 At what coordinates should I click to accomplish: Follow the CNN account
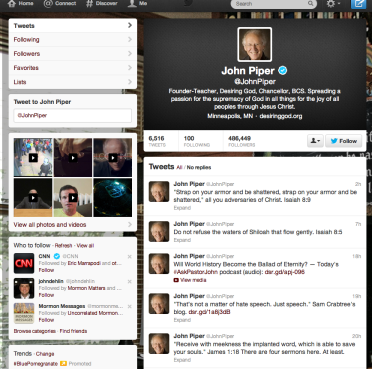pyautogui.click(x=46, y=270)
